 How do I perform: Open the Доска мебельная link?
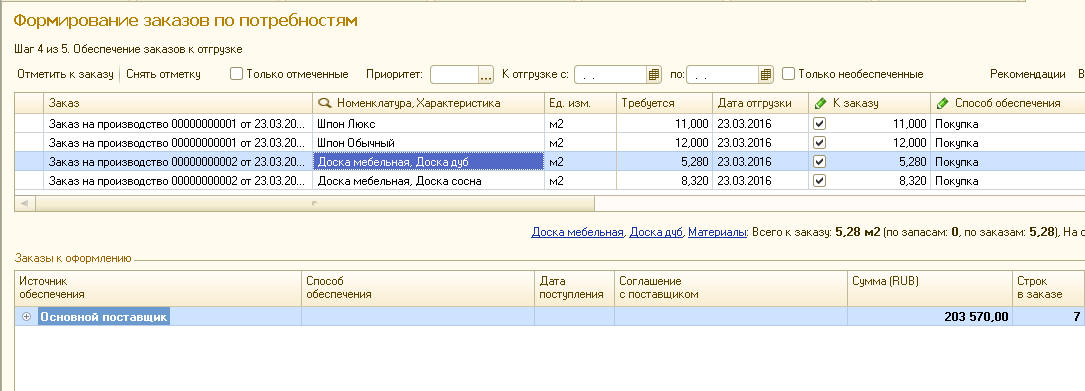tap(577, 233)
